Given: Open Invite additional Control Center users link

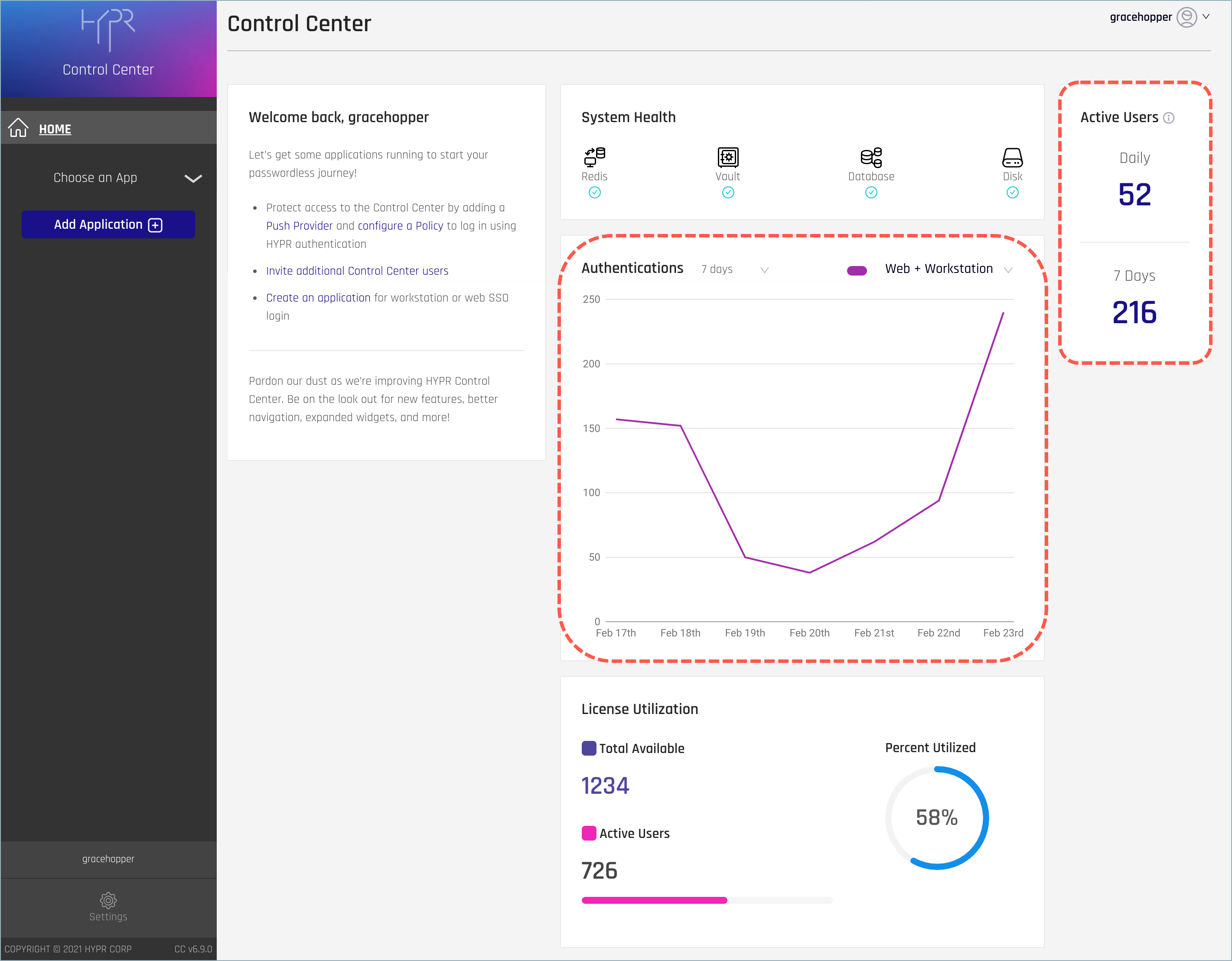Looking at the screenshot, I should [x=357, y=271].
